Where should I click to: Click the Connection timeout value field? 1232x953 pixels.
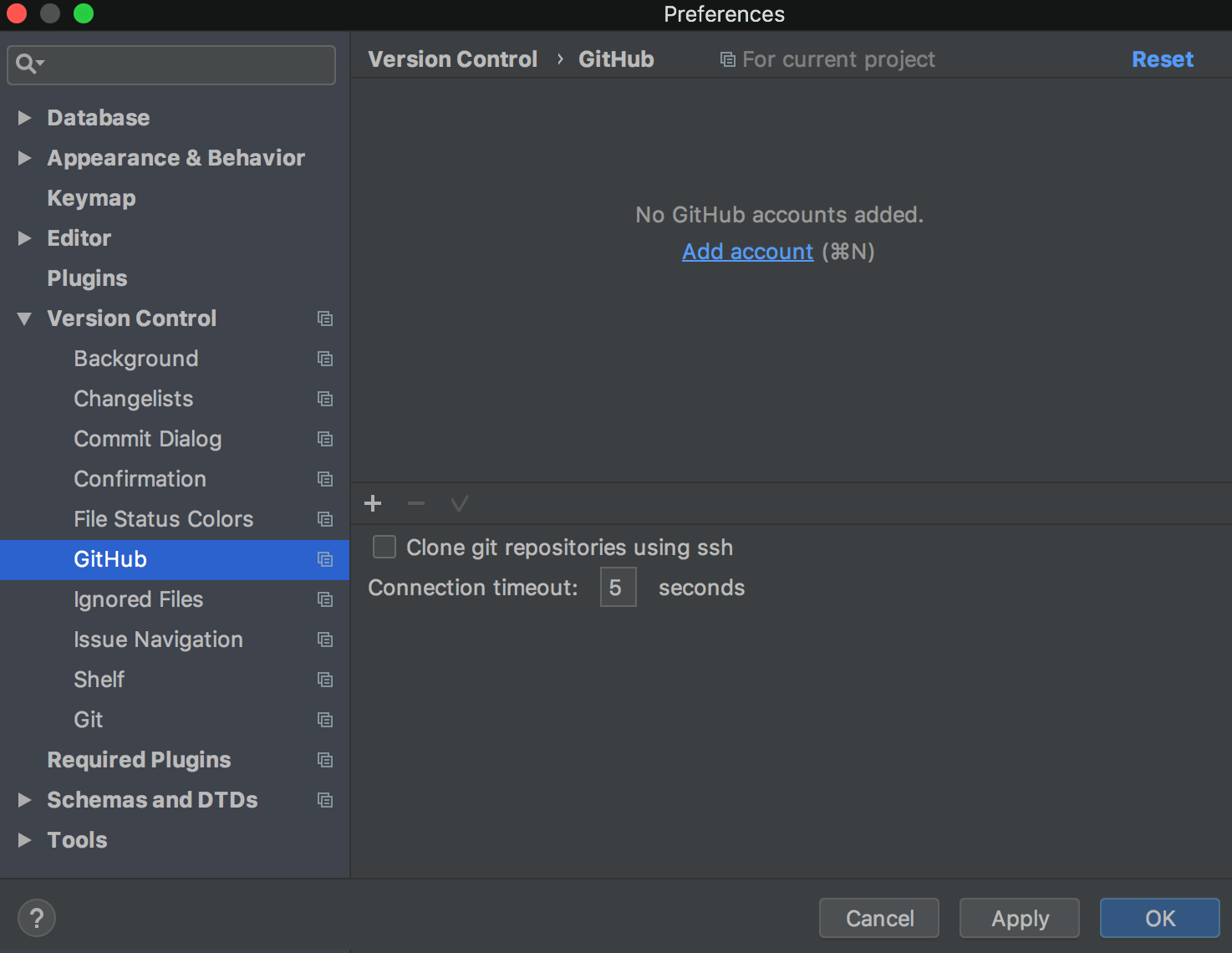(619, 587)
